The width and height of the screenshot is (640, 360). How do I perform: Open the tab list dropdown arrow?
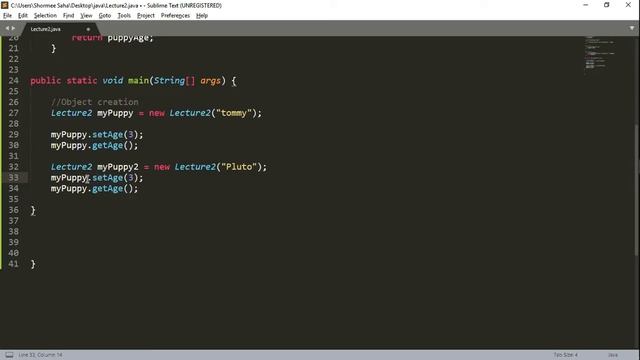point(631,28)
